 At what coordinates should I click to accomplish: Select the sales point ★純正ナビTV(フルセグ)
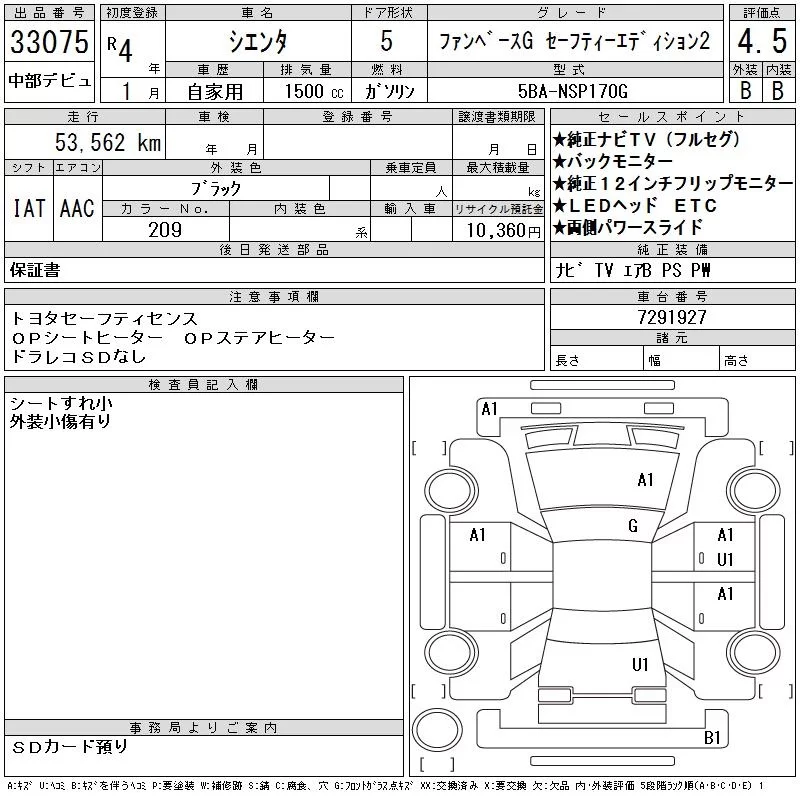point(646,139)
